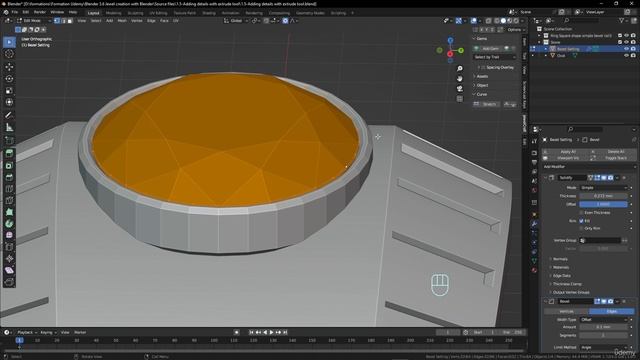
Task: Select the Bevel tool in the left toolbar
Action: coord(9,177)
